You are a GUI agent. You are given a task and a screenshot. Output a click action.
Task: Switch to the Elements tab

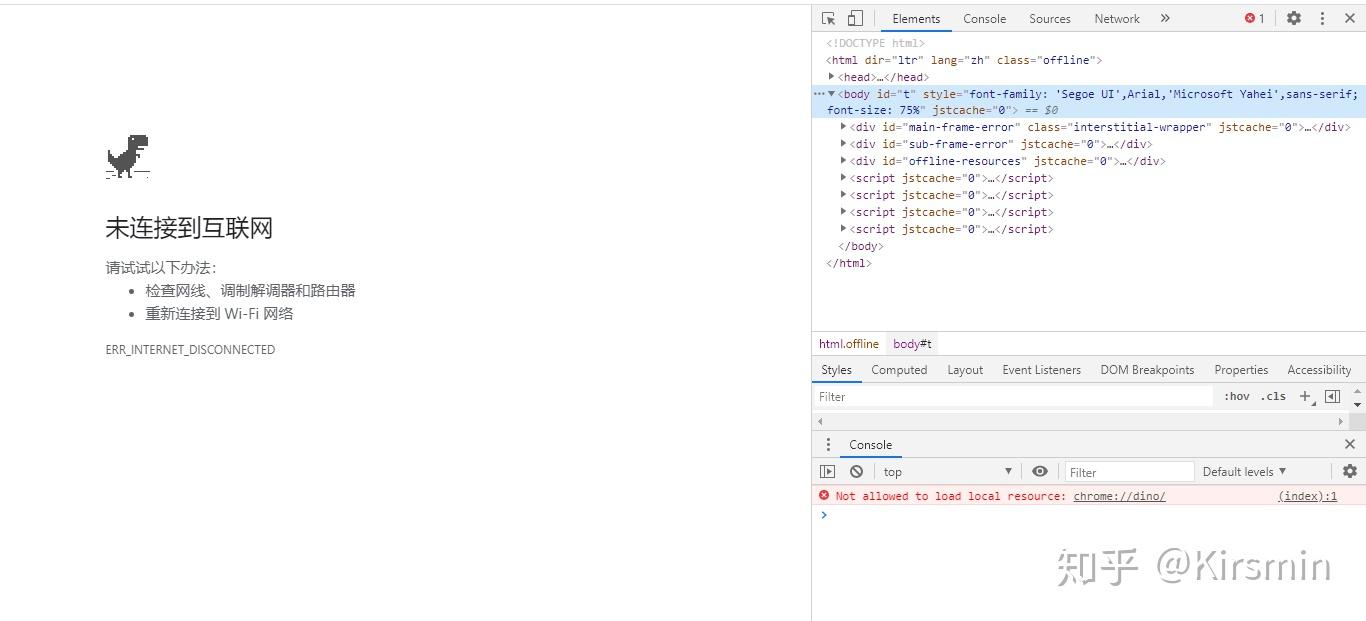[x=916, y=18]
